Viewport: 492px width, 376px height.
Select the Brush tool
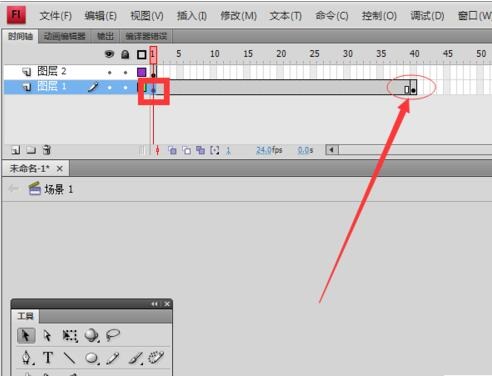(136, 358)
